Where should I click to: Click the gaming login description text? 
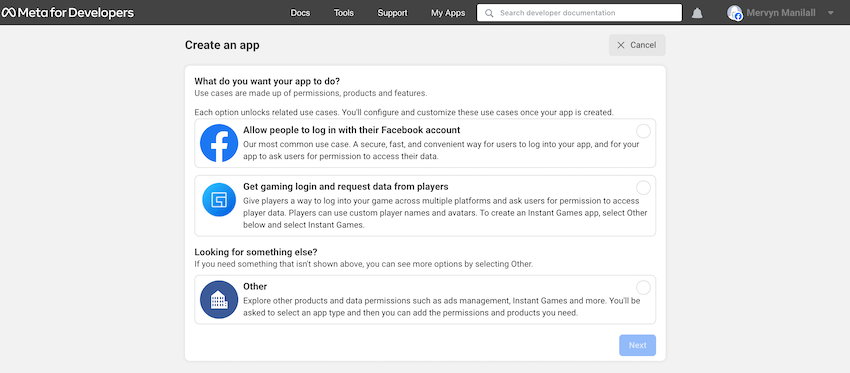point(445,213)
